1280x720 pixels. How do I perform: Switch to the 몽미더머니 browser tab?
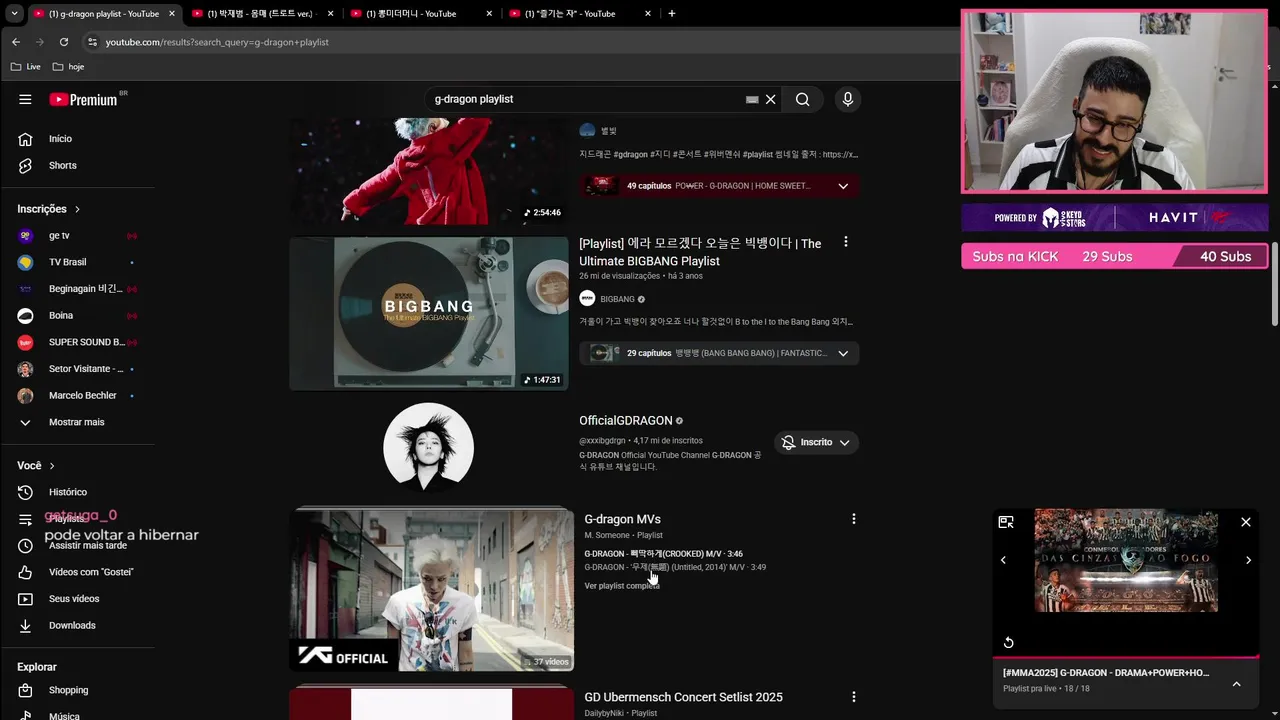click(x=420, y=14)
